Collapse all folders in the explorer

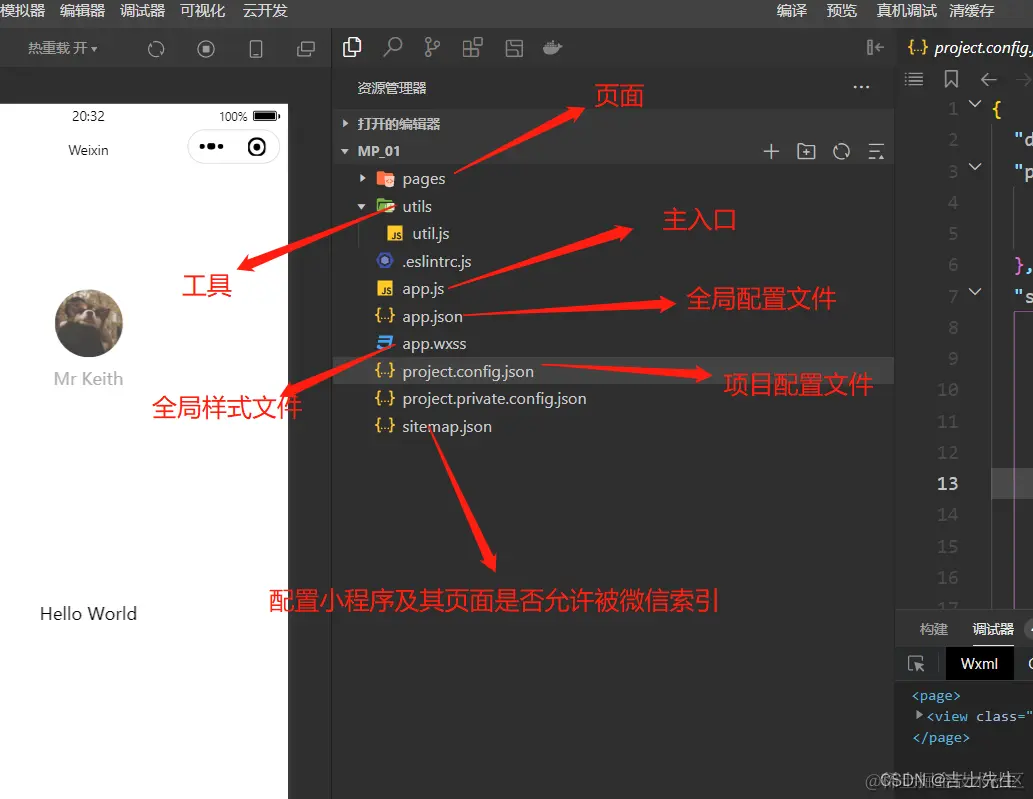876,150
